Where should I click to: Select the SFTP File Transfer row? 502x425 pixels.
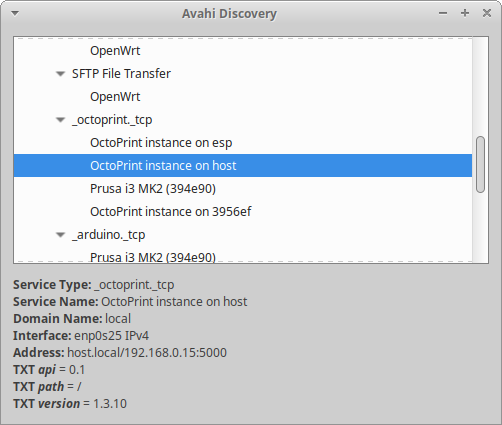pos(243,74)
